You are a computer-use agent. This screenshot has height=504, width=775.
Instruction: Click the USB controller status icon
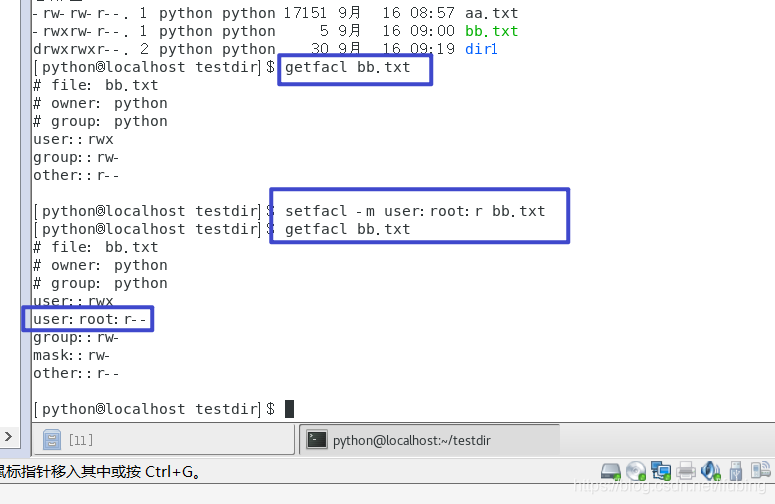coord(735,471)
